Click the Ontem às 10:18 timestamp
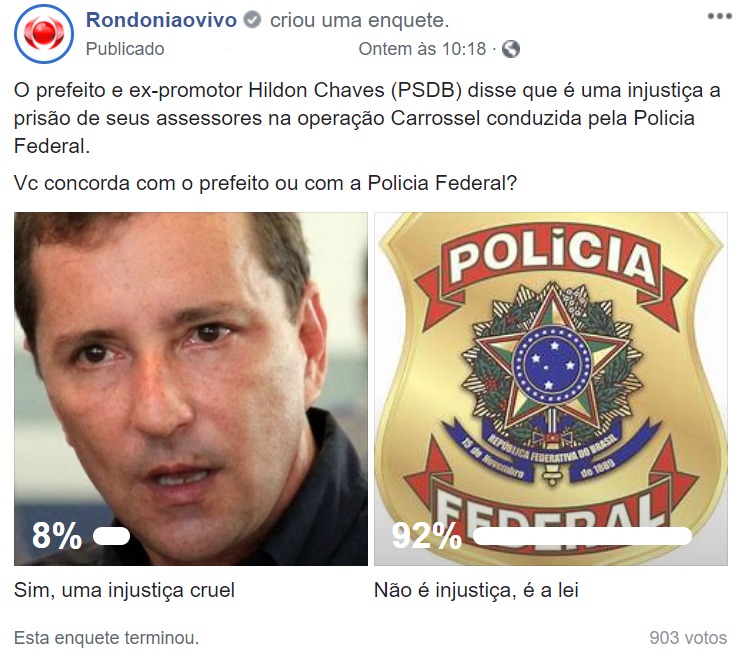743x650 pixels. (422, 49)
